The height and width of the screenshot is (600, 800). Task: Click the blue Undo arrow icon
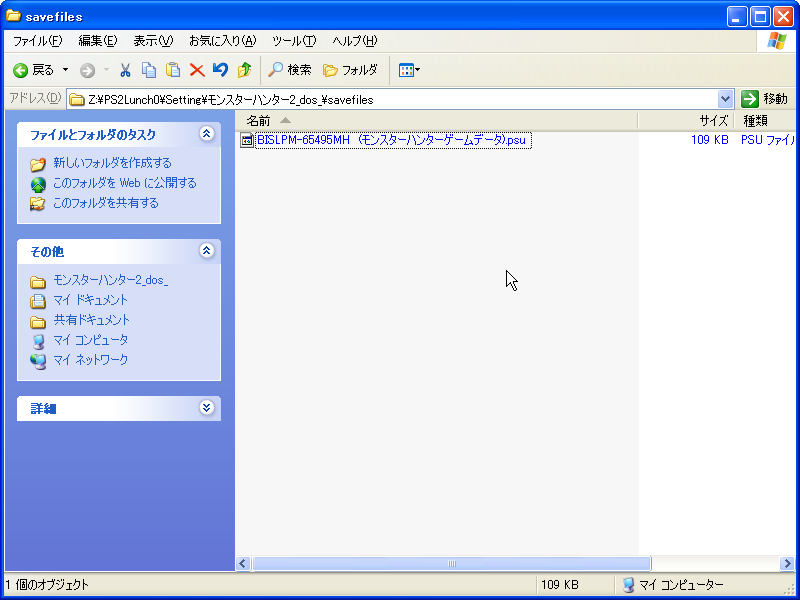click(220, 70)
